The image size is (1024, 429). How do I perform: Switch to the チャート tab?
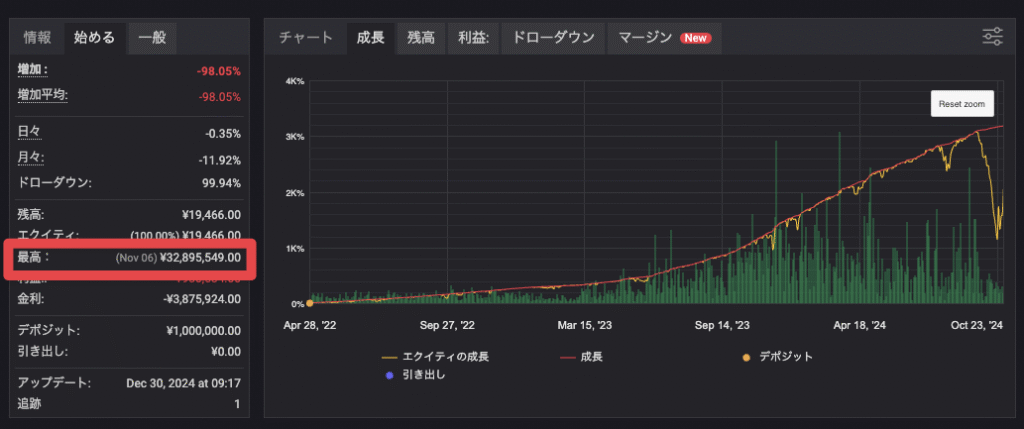[x=306, y=38]
